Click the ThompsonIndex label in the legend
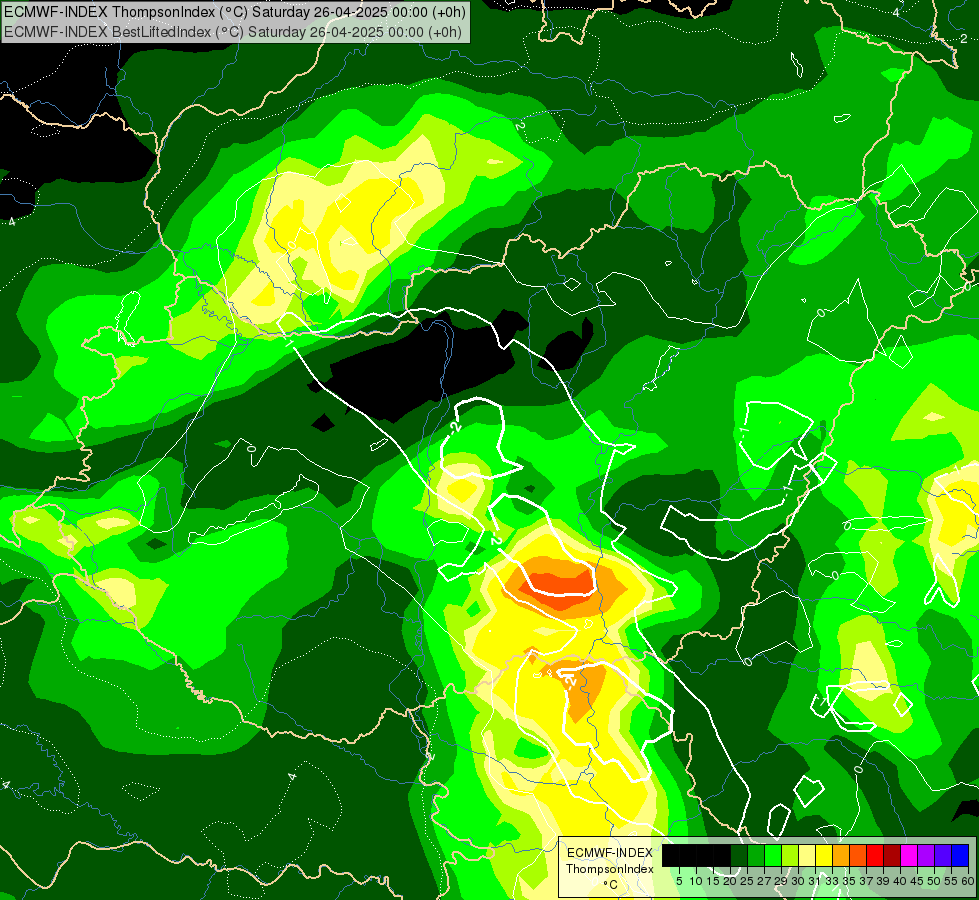 [x=609, y=869]
